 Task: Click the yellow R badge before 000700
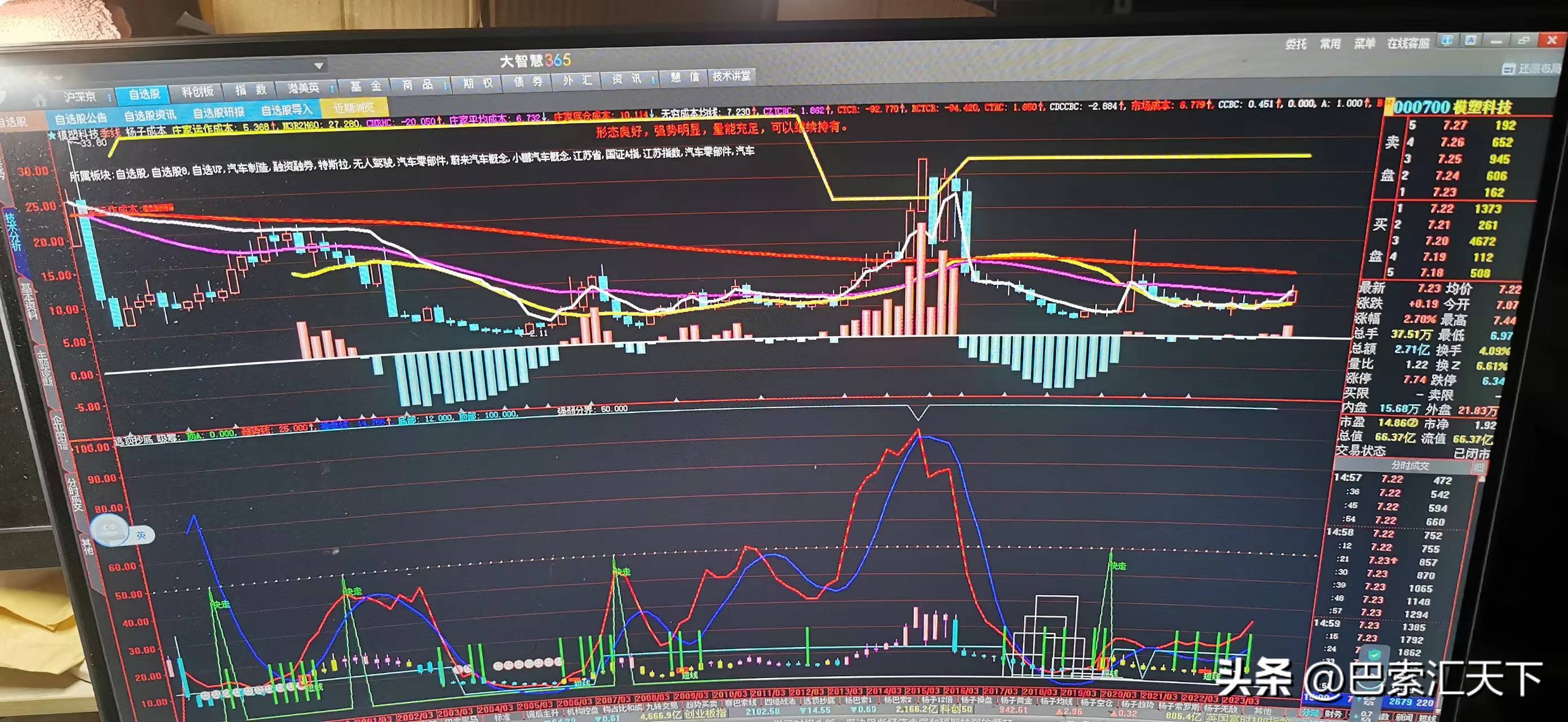coord(1389,107)
